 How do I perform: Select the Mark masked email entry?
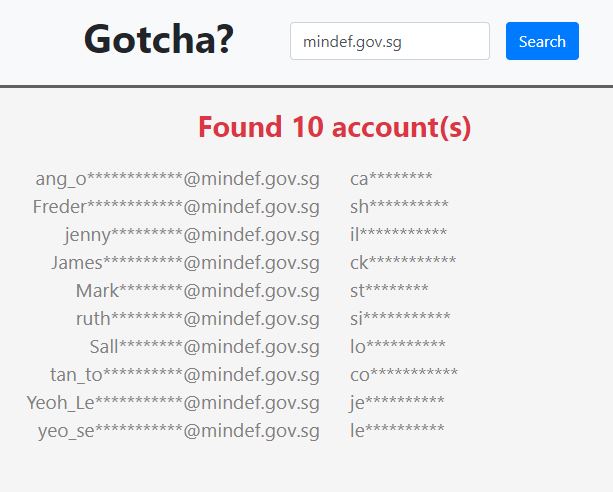click(x=197, y=291)
